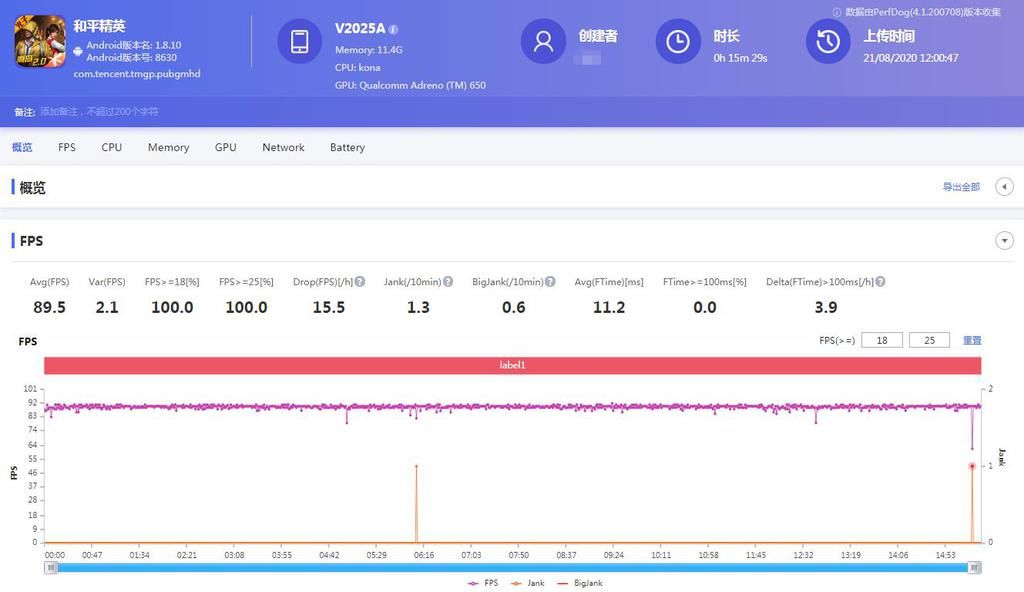Image resolution: width=1024 pixels, height=592 pixels.
Task: Click the phone device icon
Action: pyautogui.click(x=299, y=41)
